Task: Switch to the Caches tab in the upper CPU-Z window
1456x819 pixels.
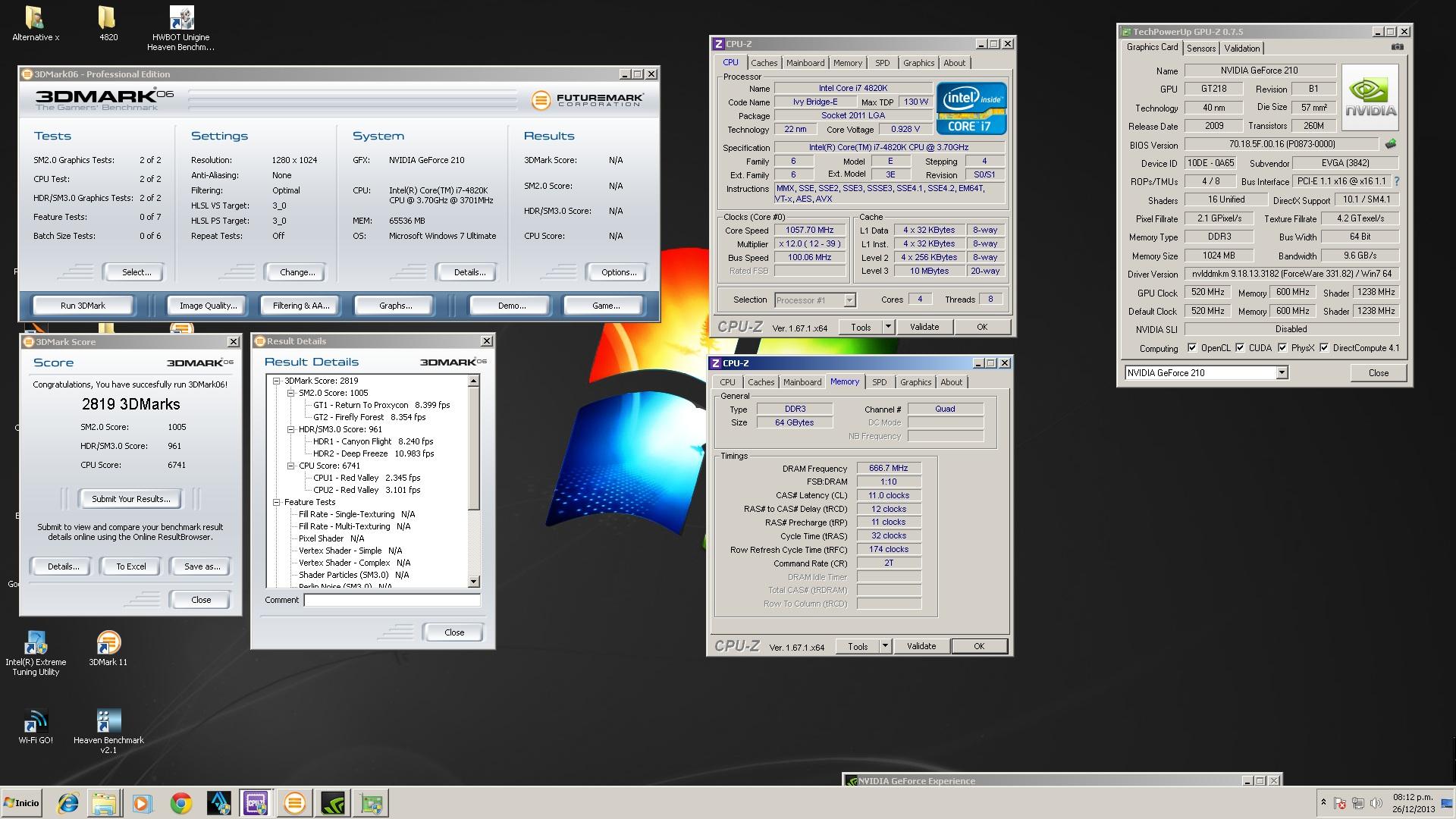Action: click(x=764, y=63)
